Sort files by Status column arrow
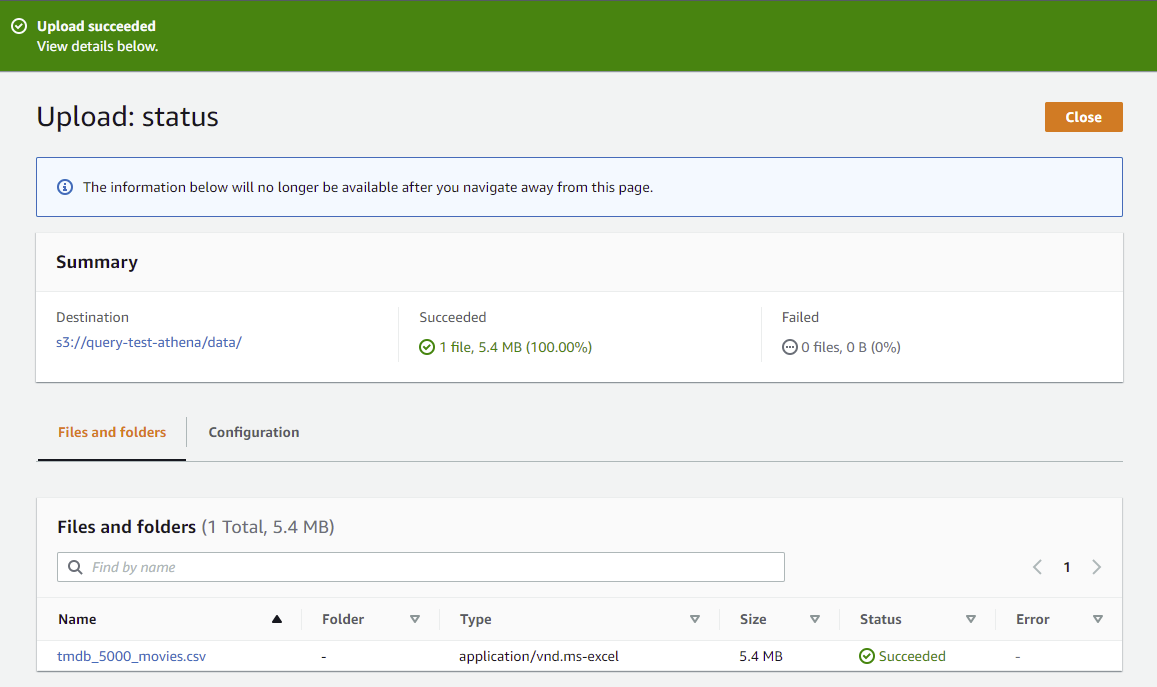Viewport: 1157px width, 687px height. (971, 619)
